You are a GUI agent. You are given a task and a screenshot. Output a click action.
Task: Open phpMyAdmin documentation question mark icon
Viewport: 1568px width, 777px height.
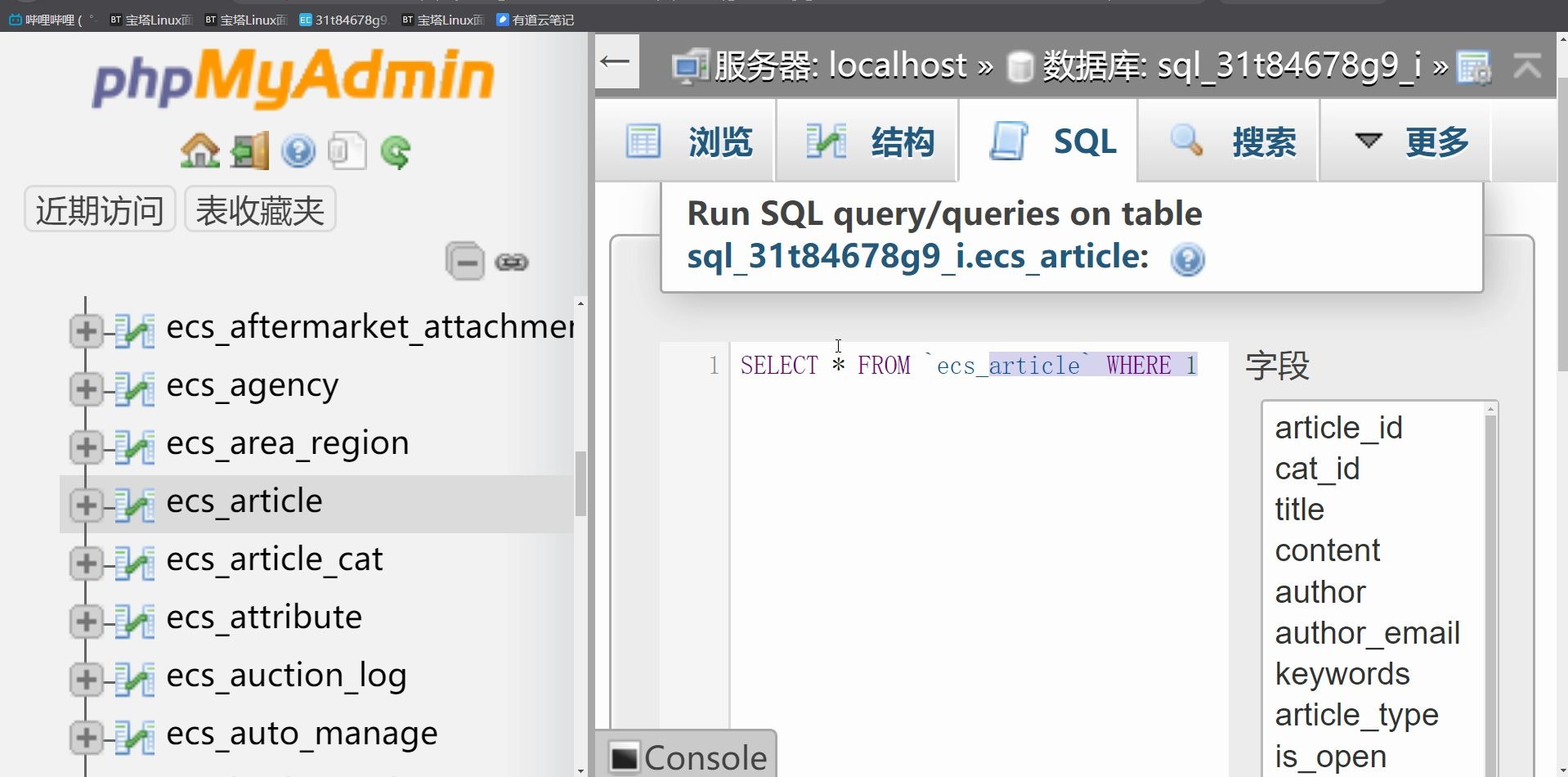298,150
